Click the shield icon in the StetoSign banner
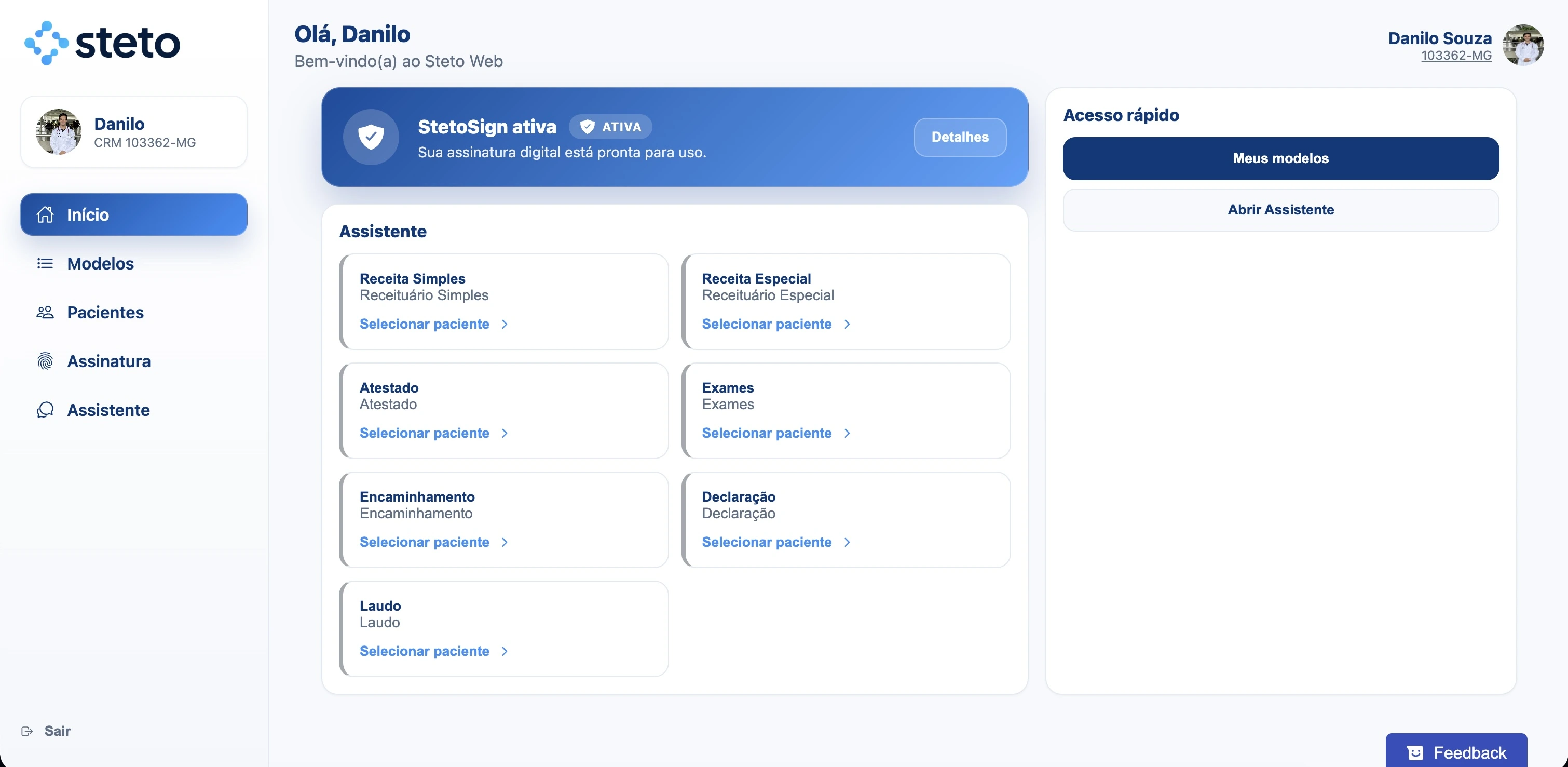Screen dimensions: 1568x767 [x=371, y=137]
